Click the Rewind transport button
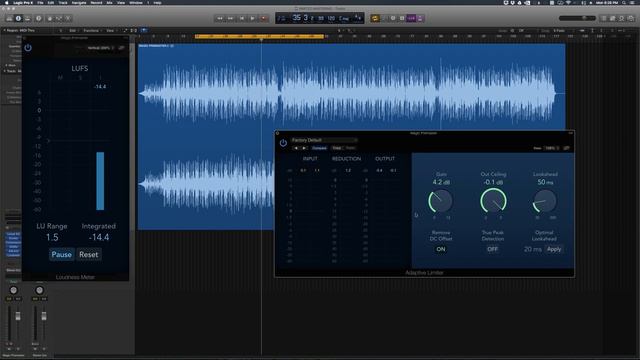Screen dimensions: 640x360 pos(220,18)
